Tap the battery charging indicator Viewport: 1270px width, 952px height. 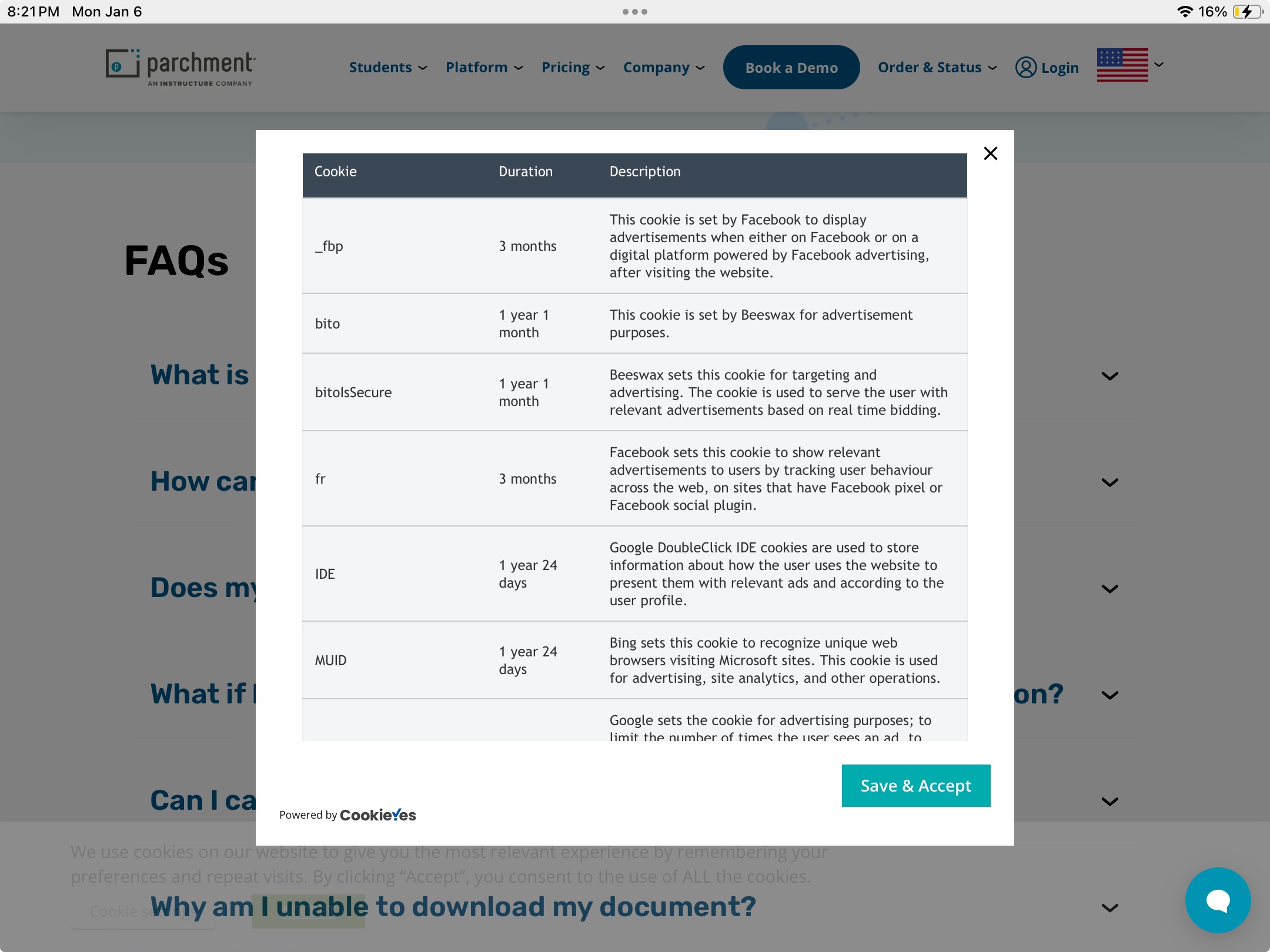pyautogui.click(x=1248, y=12)
